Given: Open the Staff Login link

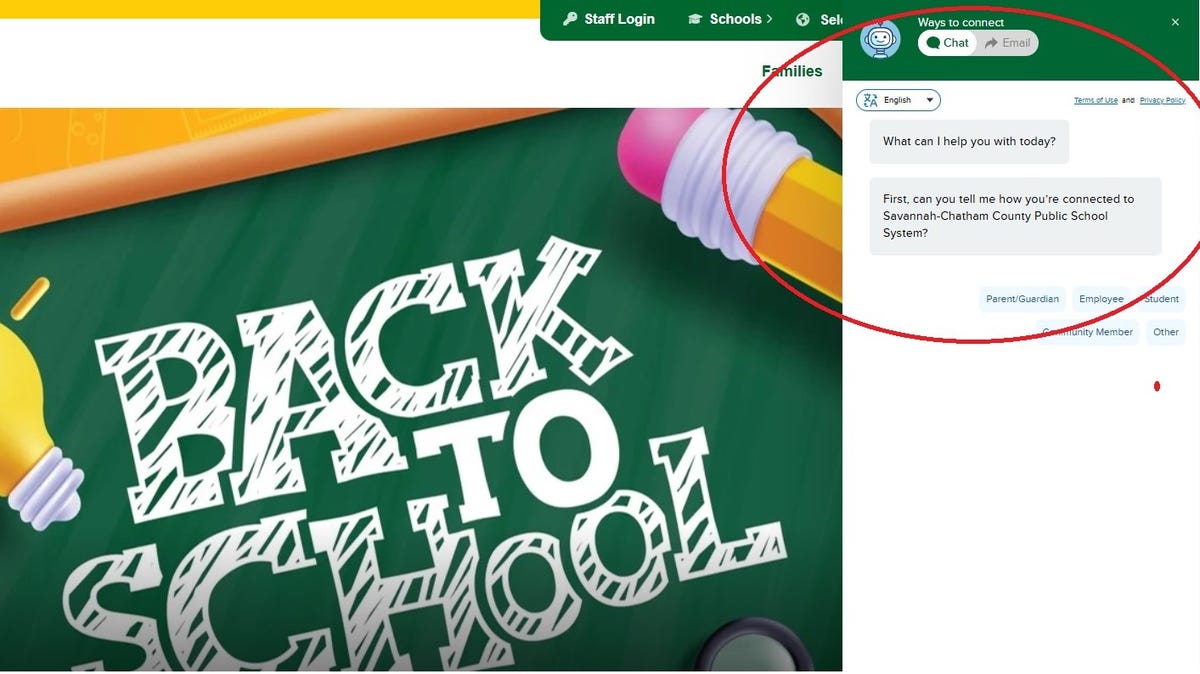Looking at the screenshot, I should (x=609, y=19).
